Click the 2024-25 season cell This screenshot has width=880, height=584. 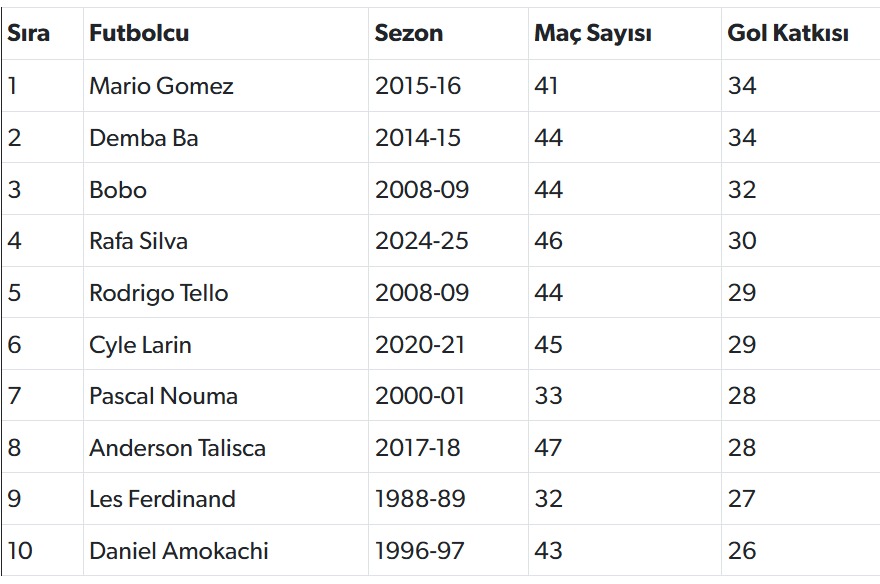[421, 241]
